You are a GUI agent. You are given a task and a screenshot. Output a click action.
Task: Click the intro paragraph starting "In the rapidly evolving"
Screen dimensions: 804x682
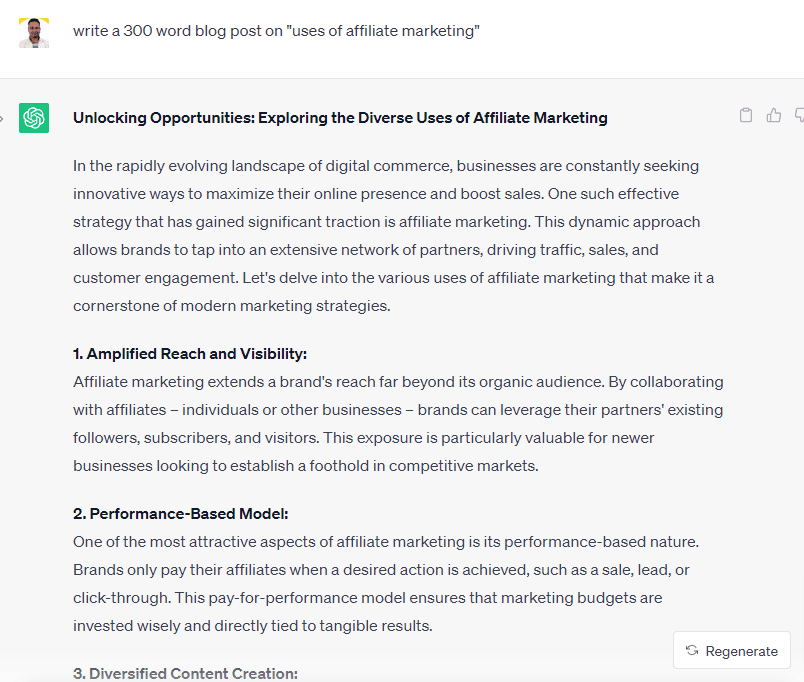(x=386, y=166)
